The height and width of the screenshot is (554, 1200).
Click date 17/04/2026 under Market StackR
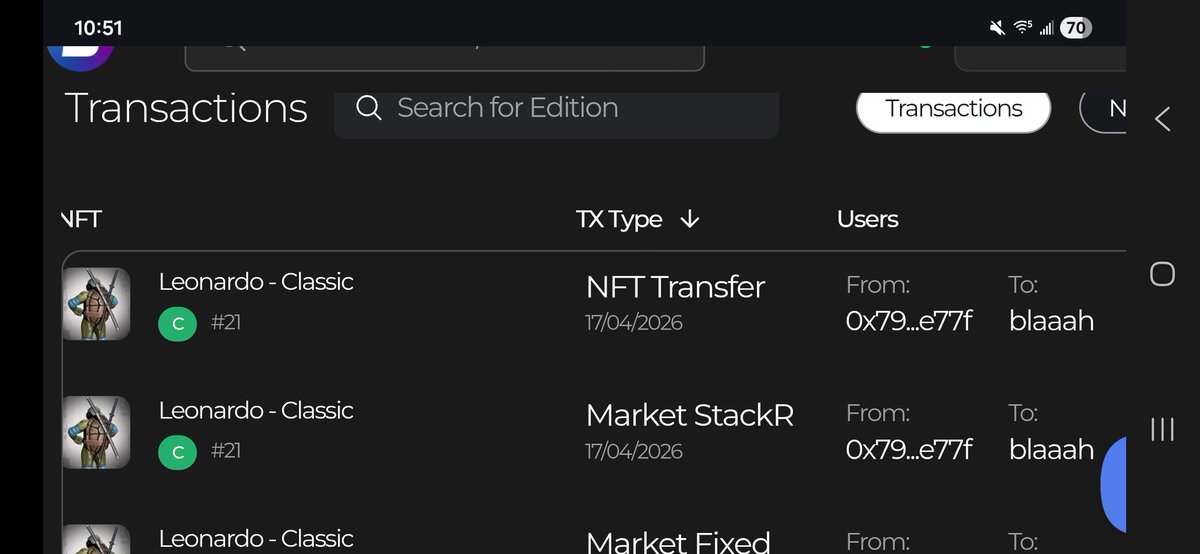pyautogui.click(x=634, y=451)
